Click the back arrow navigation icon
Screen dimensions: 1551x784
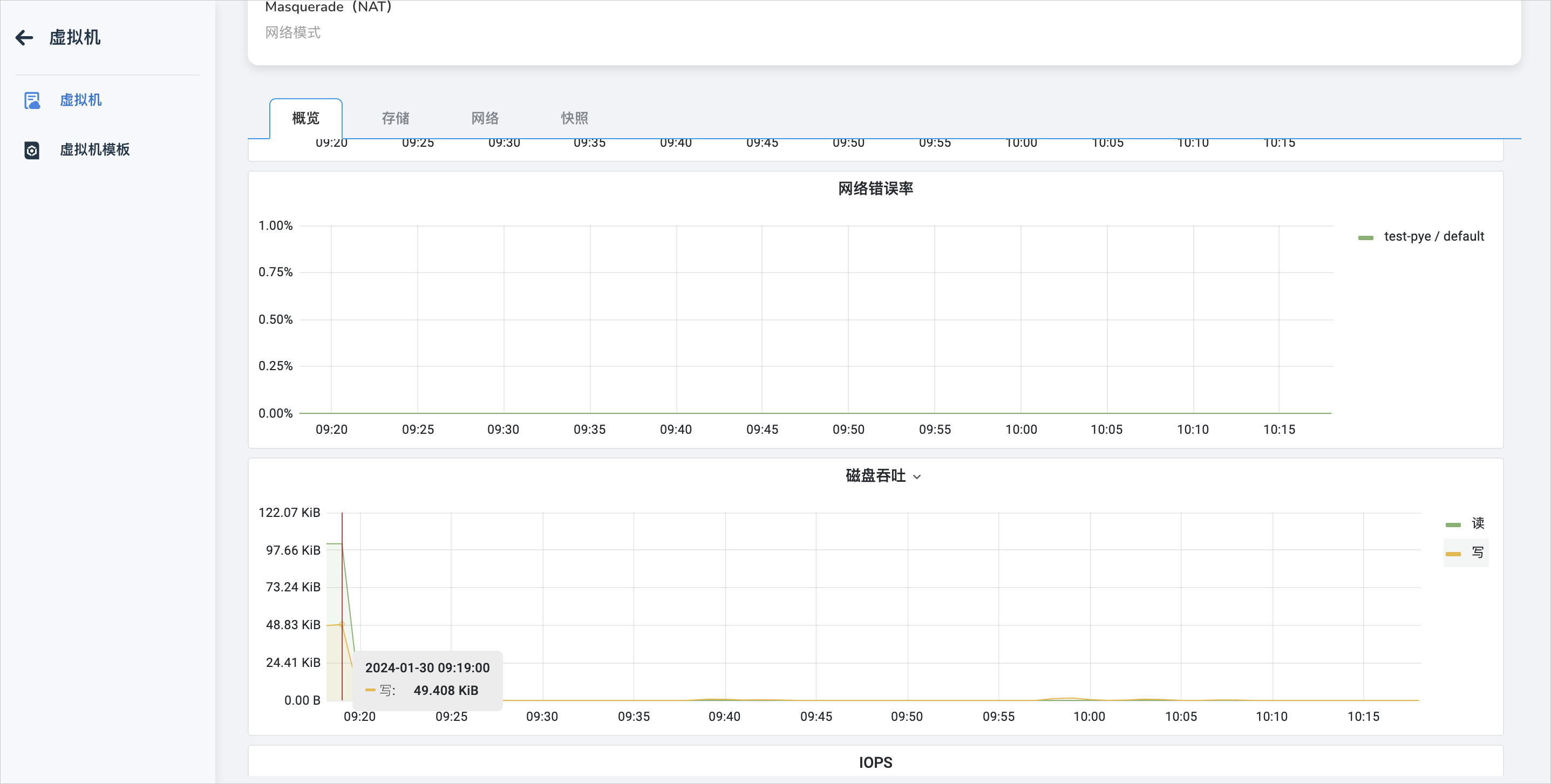[24, 38]
